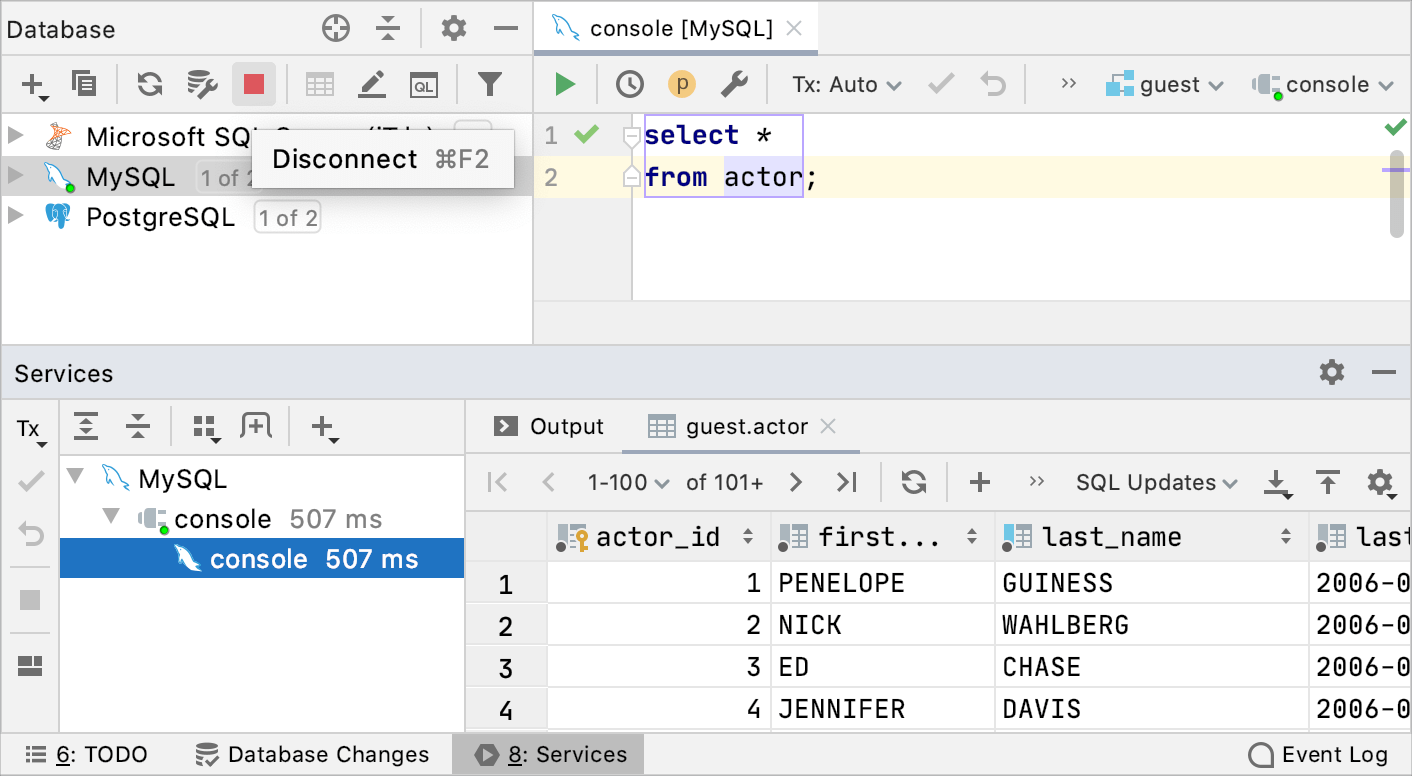1412x776 pixels.
Task: Open the Event Log
Action: click(x=1318, y=754)
